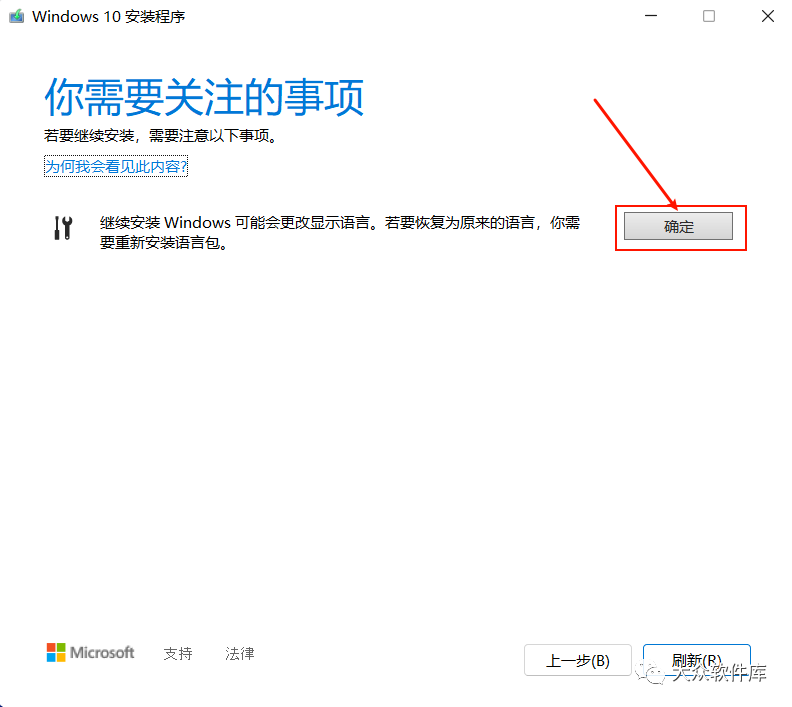This screenshot has height=707, width=792.
Task: Maximize the Windows 10 安装程序 window
Action: (709, 16)
